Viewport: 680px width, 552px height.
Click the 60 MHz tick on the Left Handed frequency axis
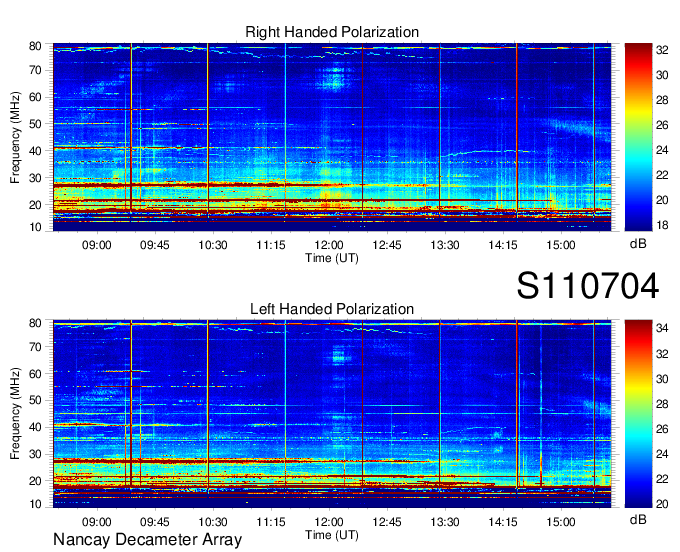pyautogui.click(x=35, y=374)
